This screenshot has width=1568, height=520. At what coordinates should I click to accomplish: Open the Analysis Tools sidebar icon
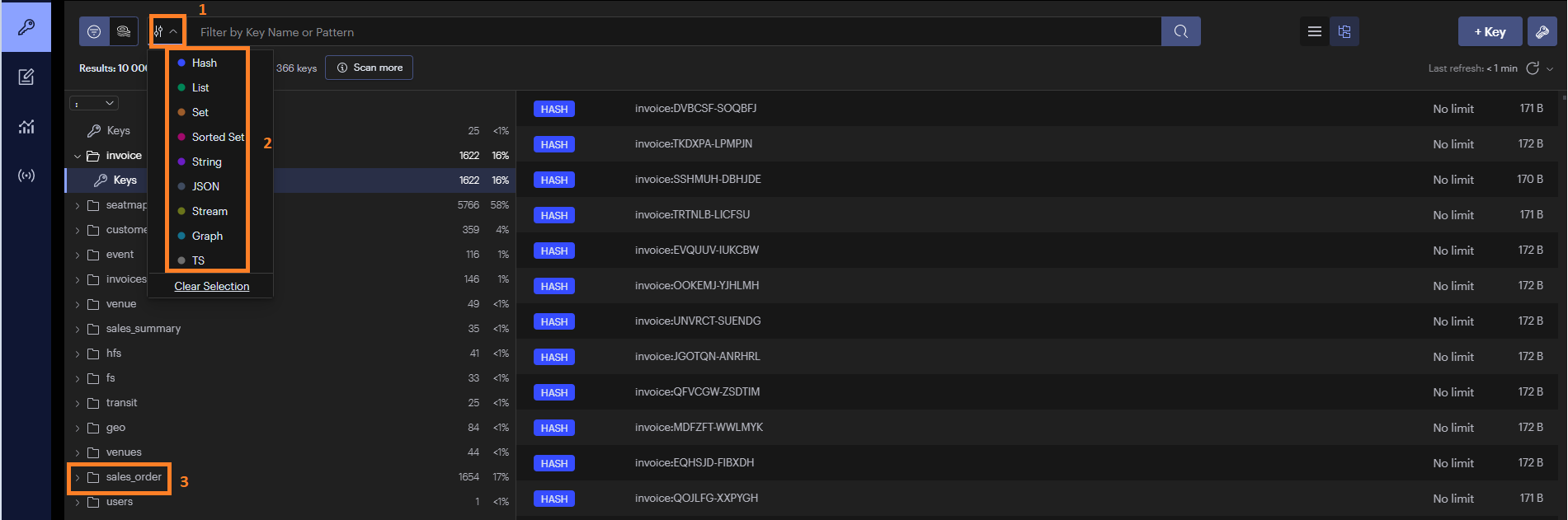pyautogui.click(x=26, y=127)
